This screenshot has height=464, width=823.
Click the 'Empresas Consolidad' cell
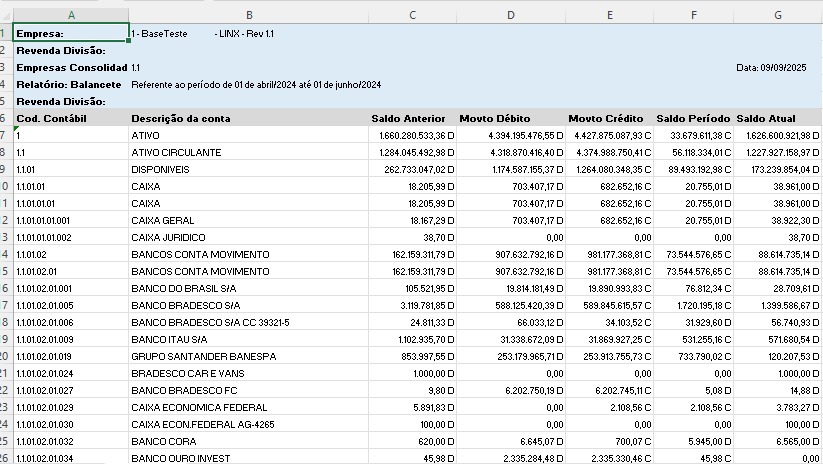71,67
